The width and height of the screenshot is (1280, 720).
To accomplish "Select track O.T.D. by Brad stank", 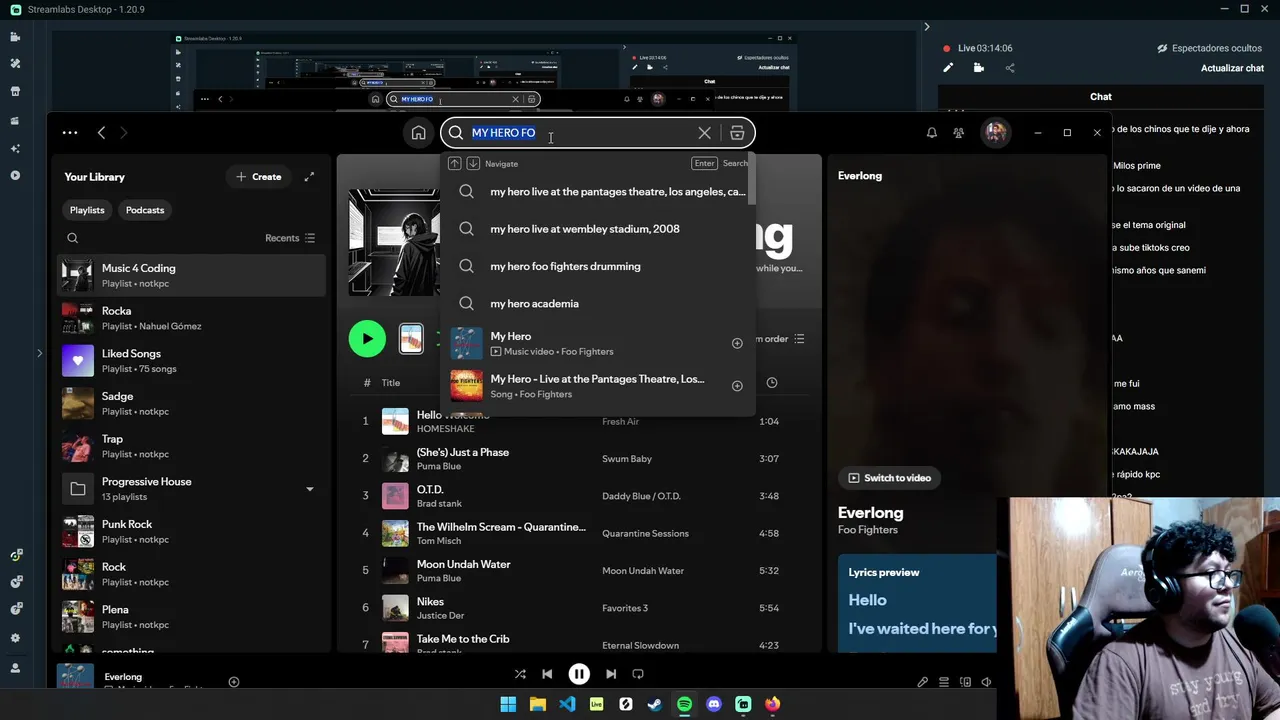I will coord(580,496).
